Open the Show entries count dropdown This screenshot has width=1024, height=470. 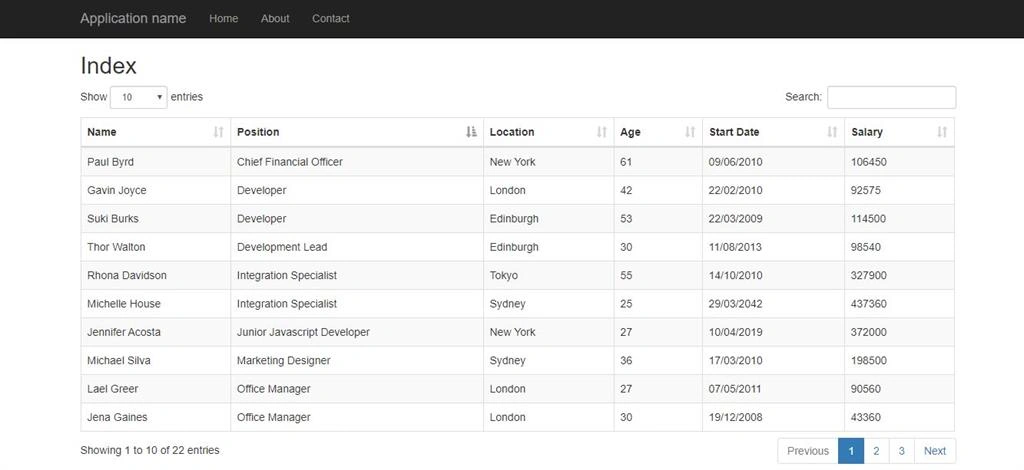coord(138,97)
